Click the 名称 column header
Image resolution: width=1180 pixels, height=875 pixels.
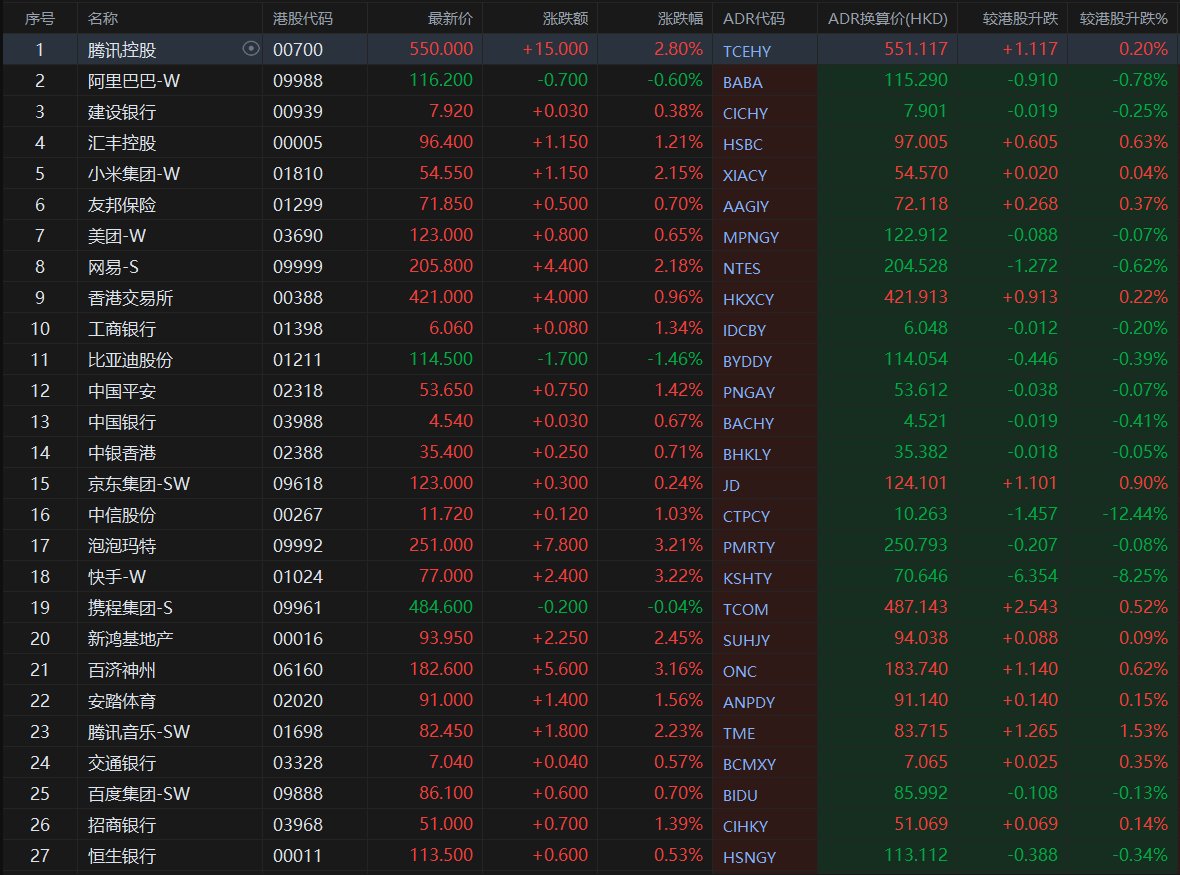[103, 19]
